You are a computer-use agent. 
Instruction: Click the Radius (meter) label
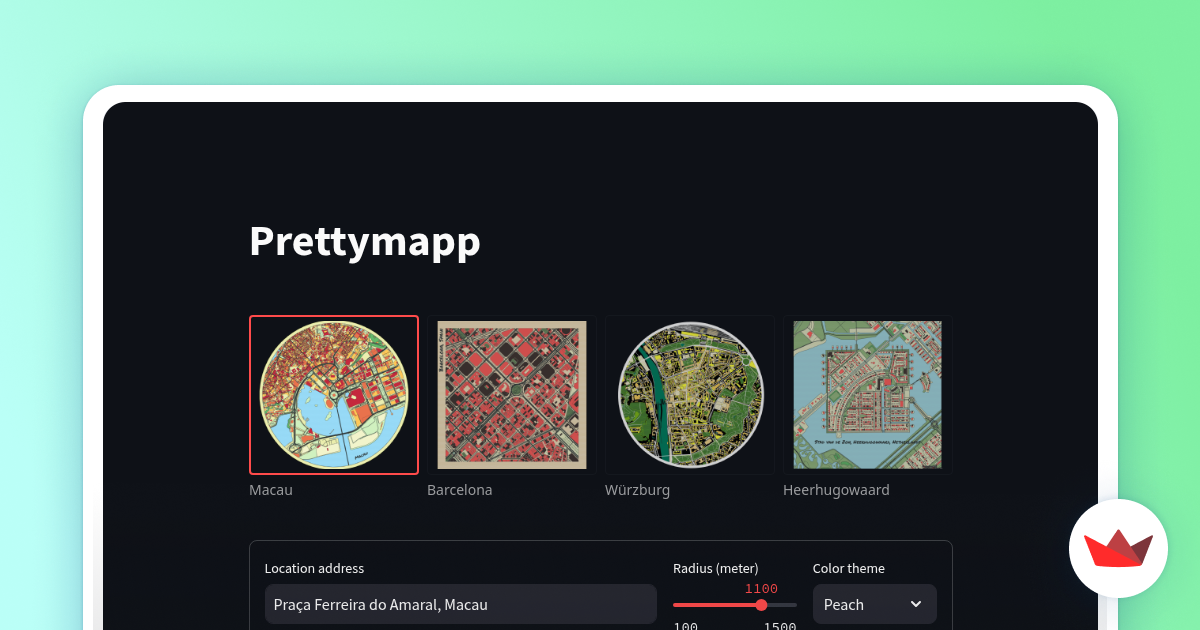pos(716,568)
